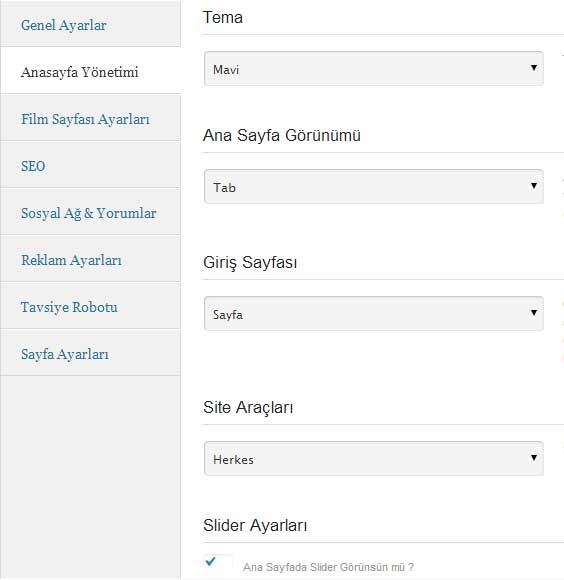The image size is (564, 580).
Task: Open the Giriş Sayfası dropdown showing Sayfa
Action: pos(374,314)
